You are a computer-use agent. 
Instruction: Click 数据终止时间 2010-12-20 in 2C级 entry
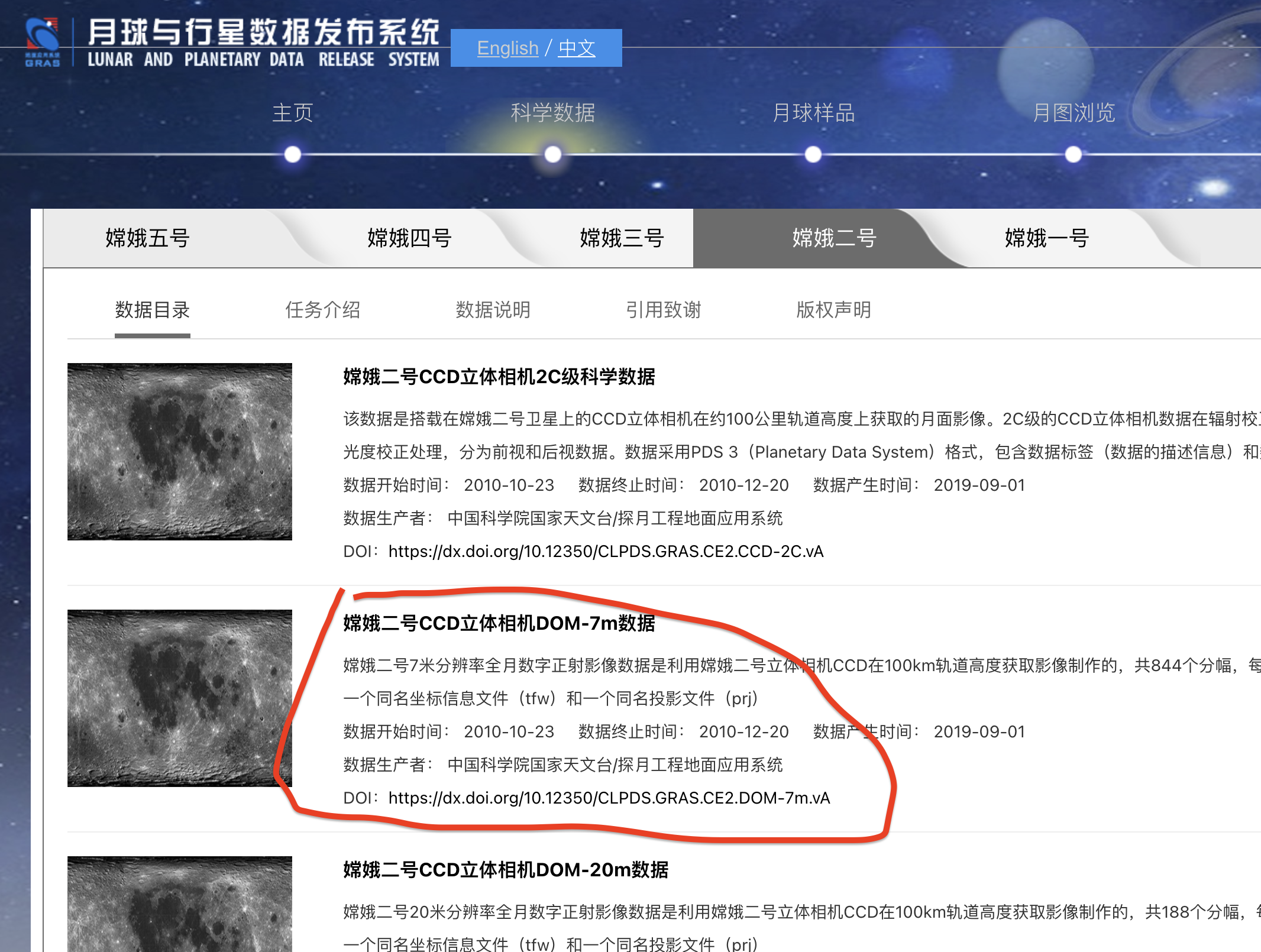pos(683,485)
